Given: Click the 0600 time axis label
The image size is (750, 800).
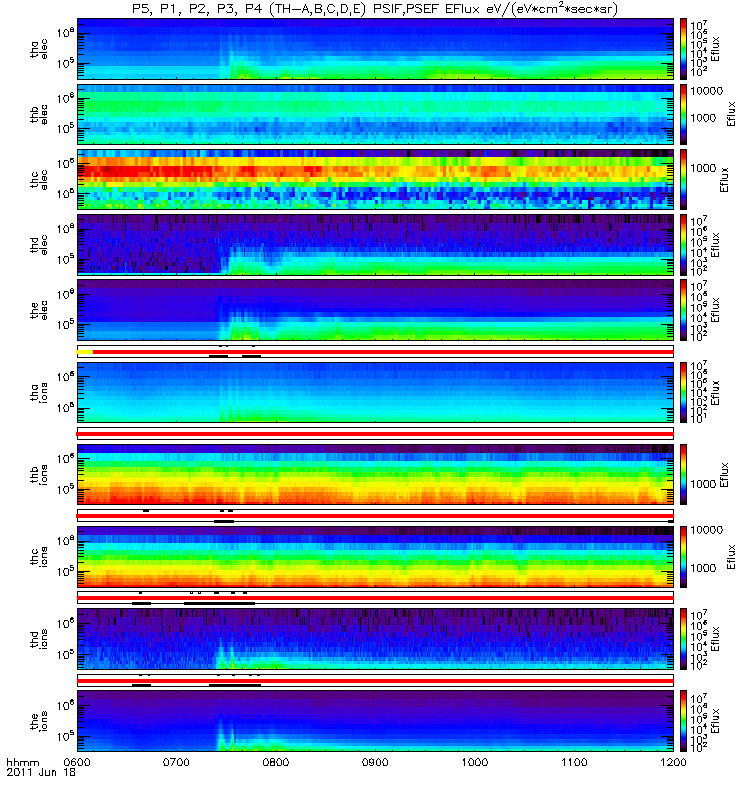Looking at the screenshot, I should coord(77,762).
